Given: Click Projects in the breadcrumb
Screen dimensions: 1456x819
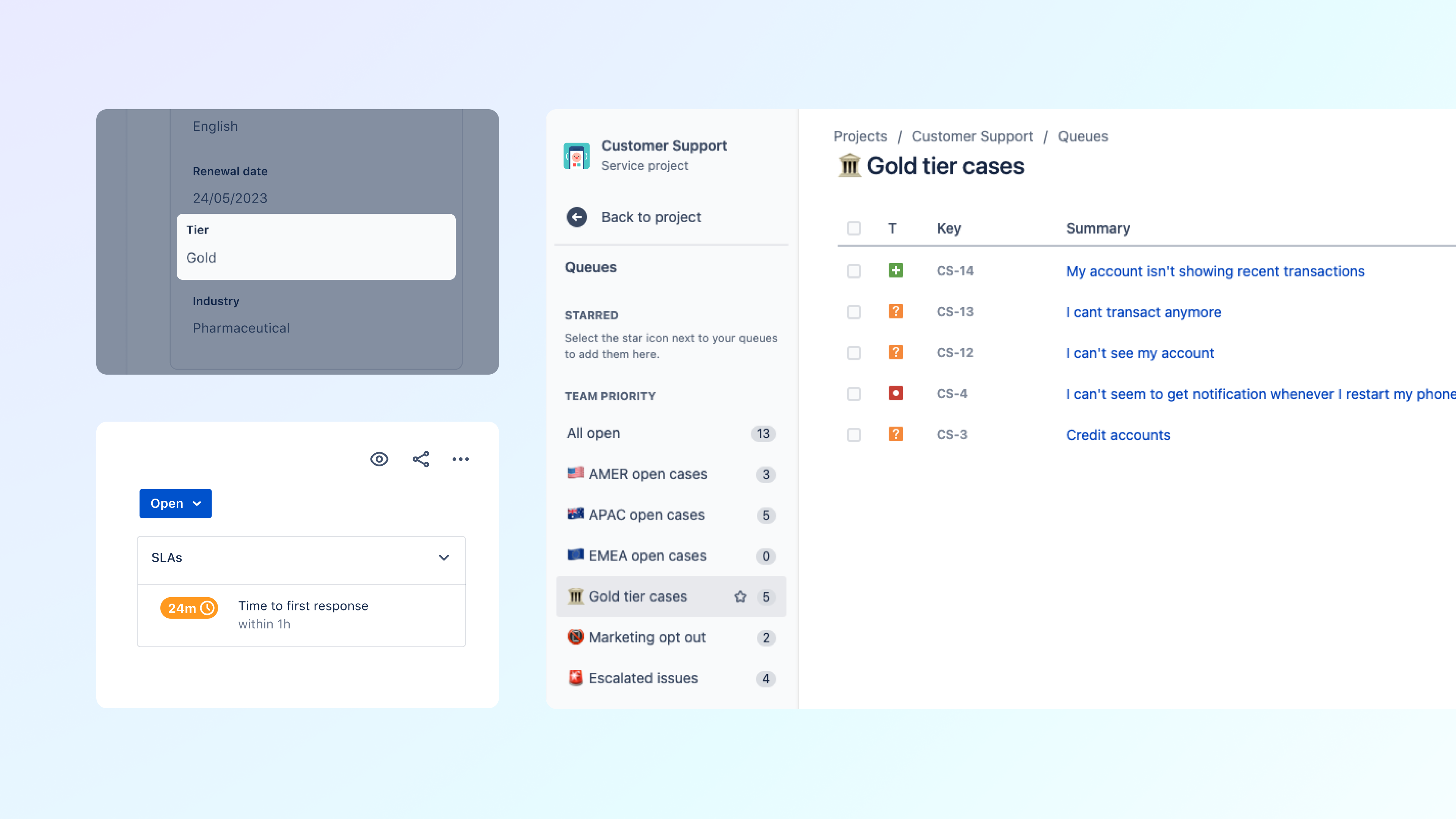Looking at the screenshot, I should point(859,136).
